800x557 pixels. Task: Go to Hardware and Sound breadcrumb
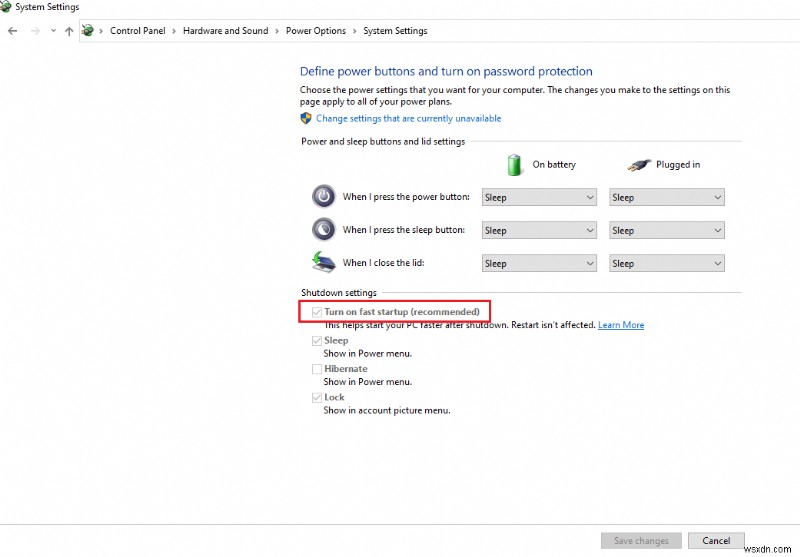click(x=225, y=31)
